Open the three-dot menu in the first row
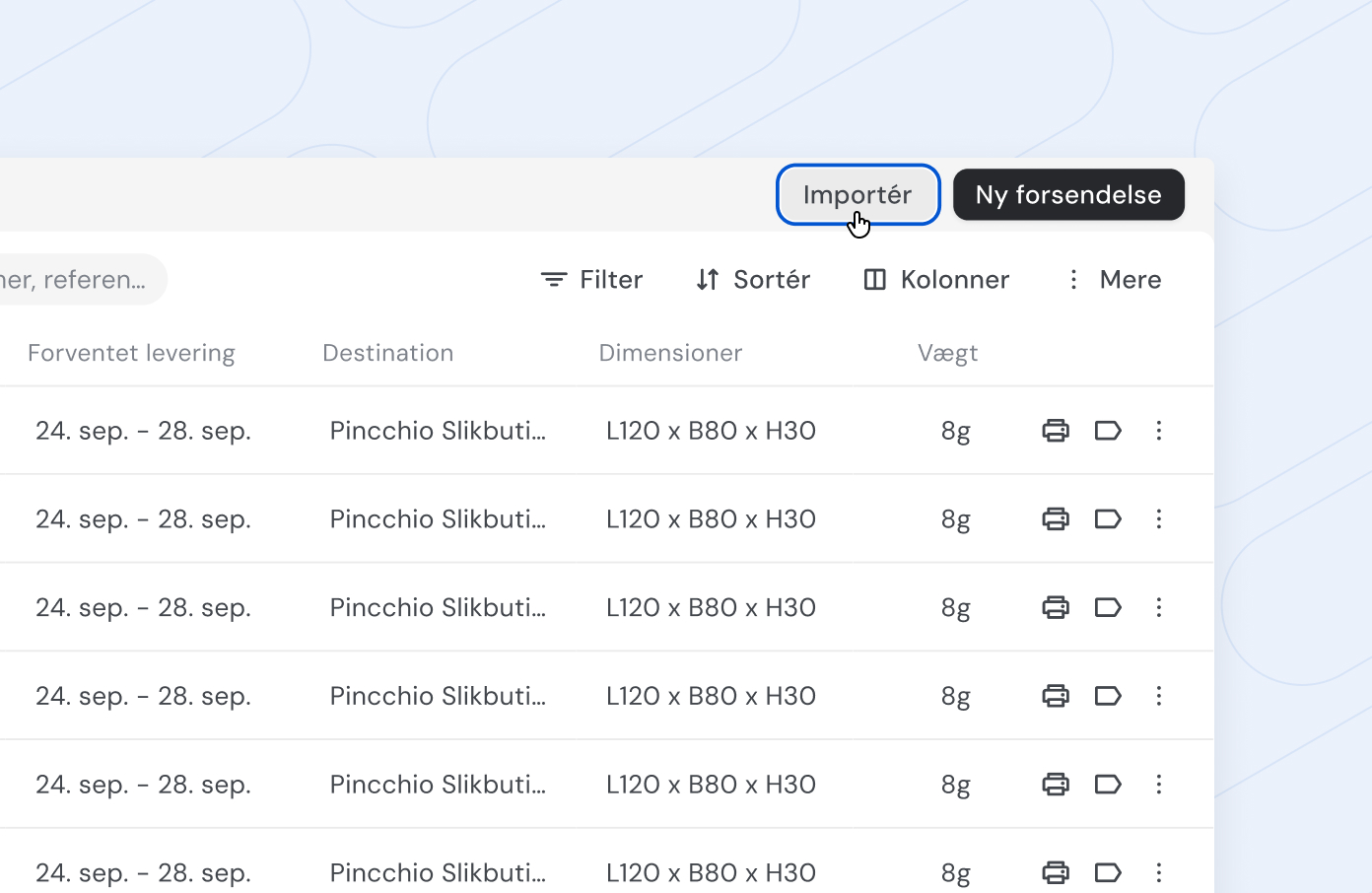1372x893 pixels. click(1159, 431)
